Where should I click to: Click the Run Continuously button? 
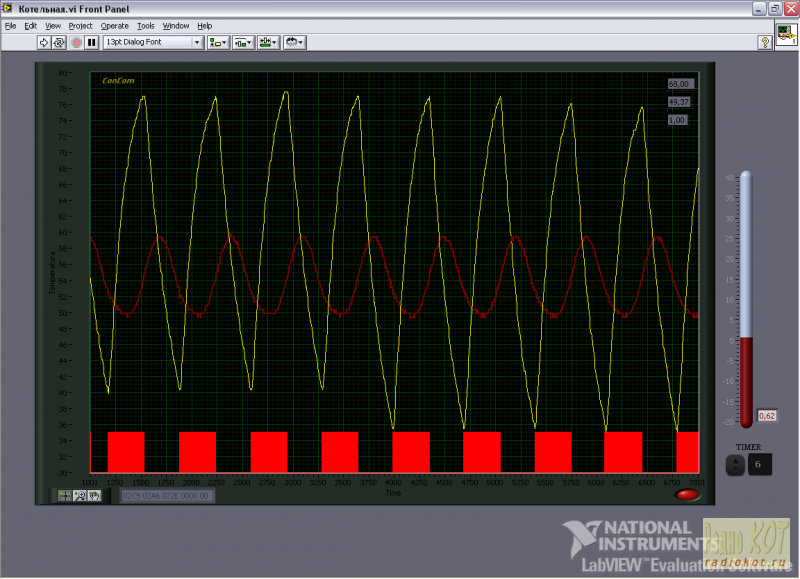tap(59, 42)
